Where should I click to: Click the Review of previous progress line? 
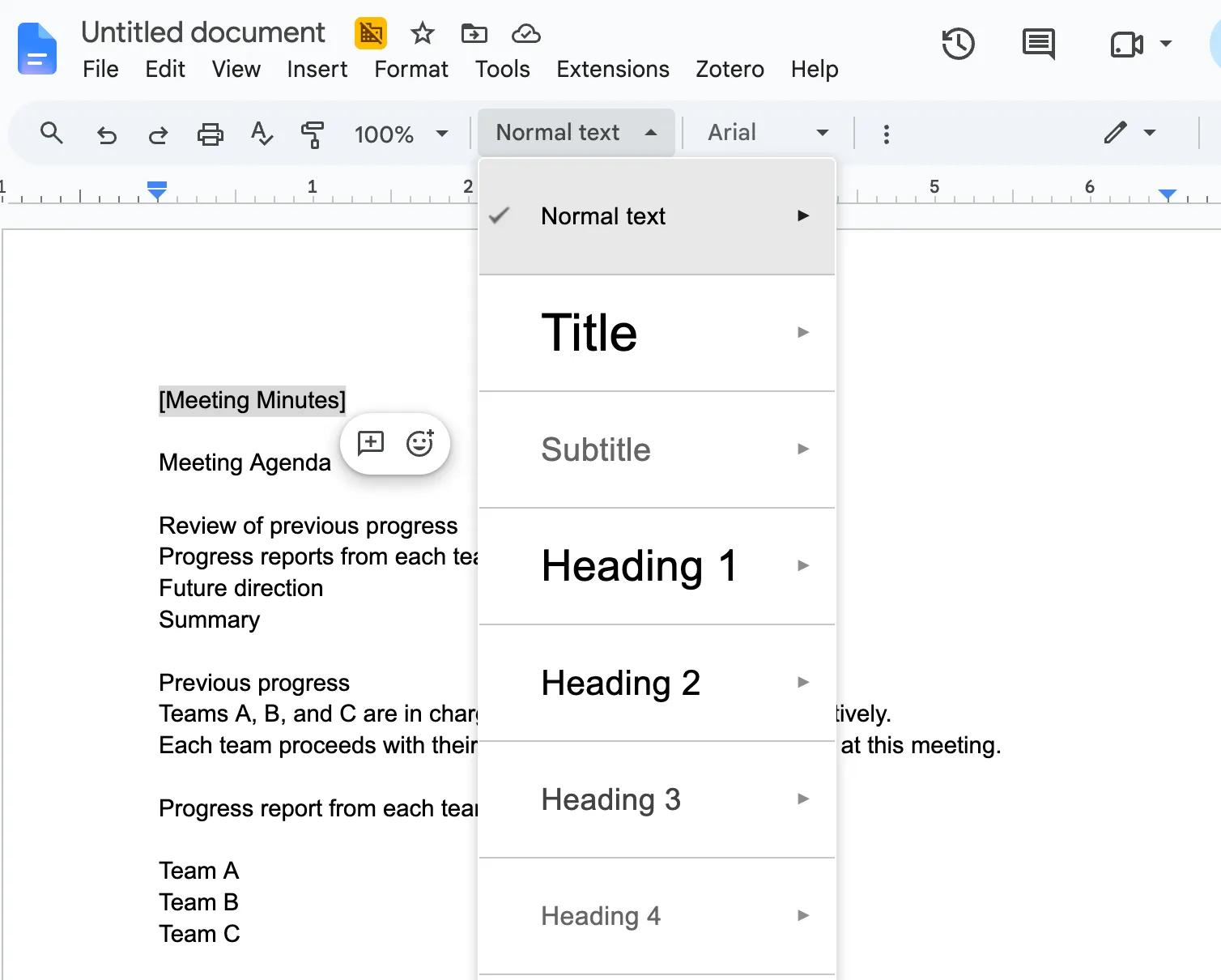(308, 526)
